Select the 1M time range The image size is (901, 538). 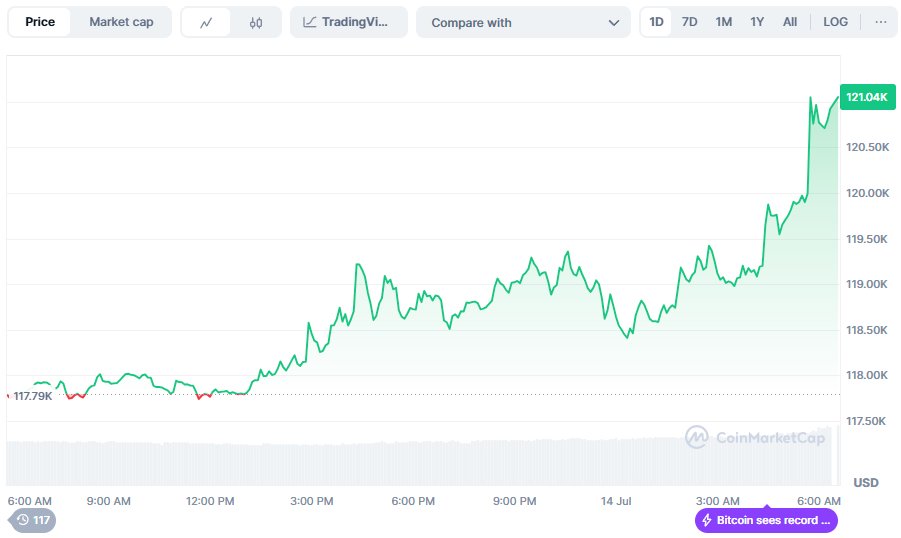pyautogui.click(x=723, y=22)
